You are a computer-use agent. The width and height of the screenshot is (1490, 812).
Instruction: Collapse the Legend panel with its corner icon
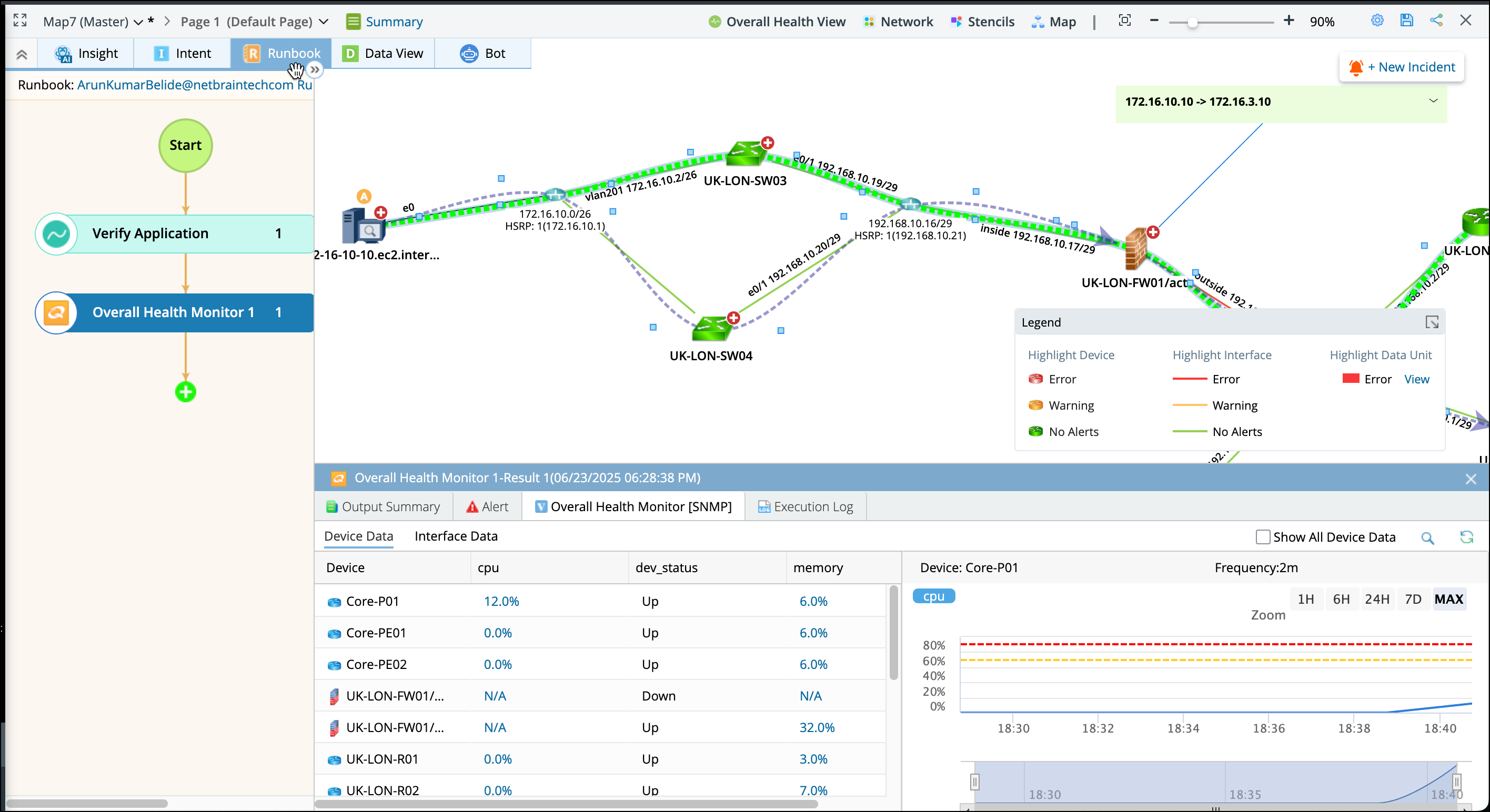pyautogui.click(x=1432, y=322)
